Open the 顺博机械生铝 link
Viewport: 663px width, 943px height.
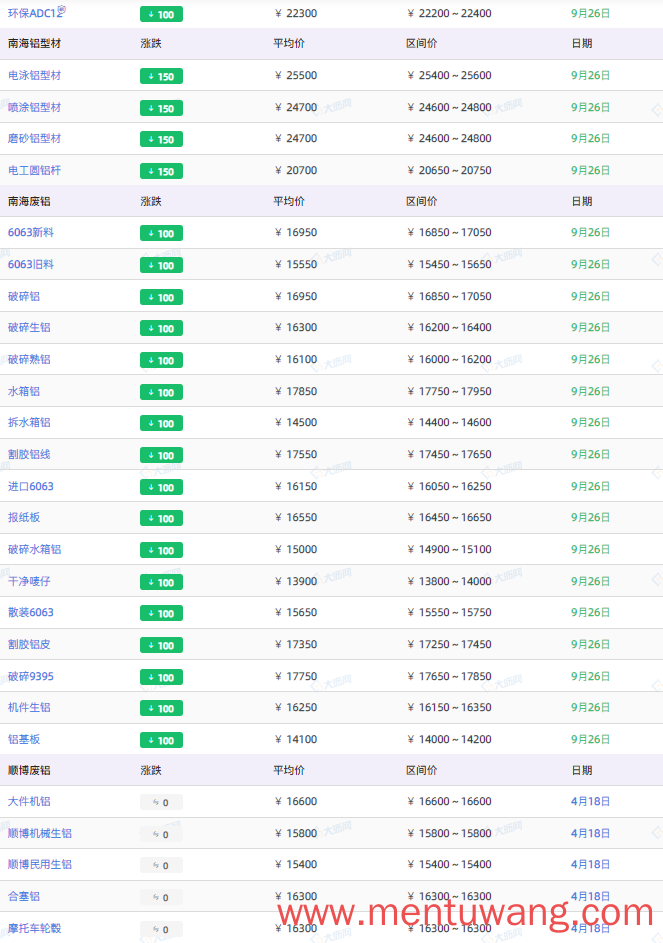pyautogui.click(x=40, y=834)
